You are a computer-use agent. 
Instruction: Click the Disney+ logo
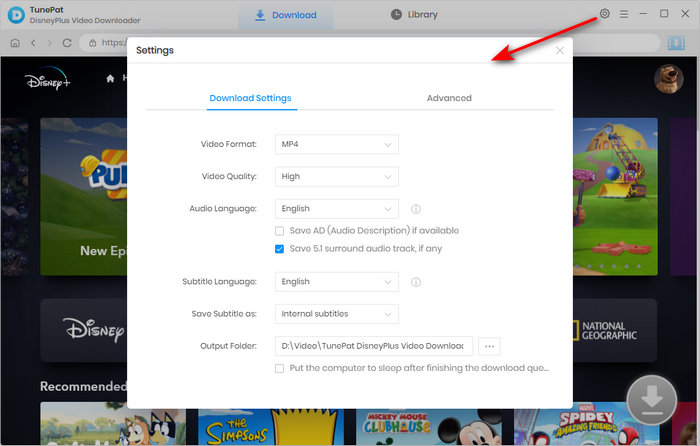point(47,79)
